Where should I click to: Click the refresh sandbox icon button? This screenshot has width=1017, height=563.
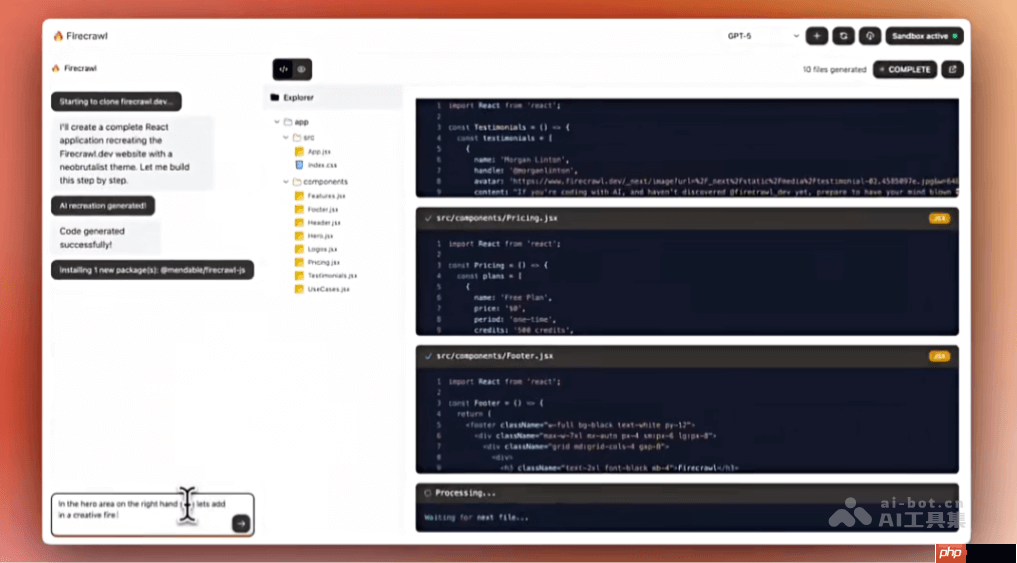[843, 36]
